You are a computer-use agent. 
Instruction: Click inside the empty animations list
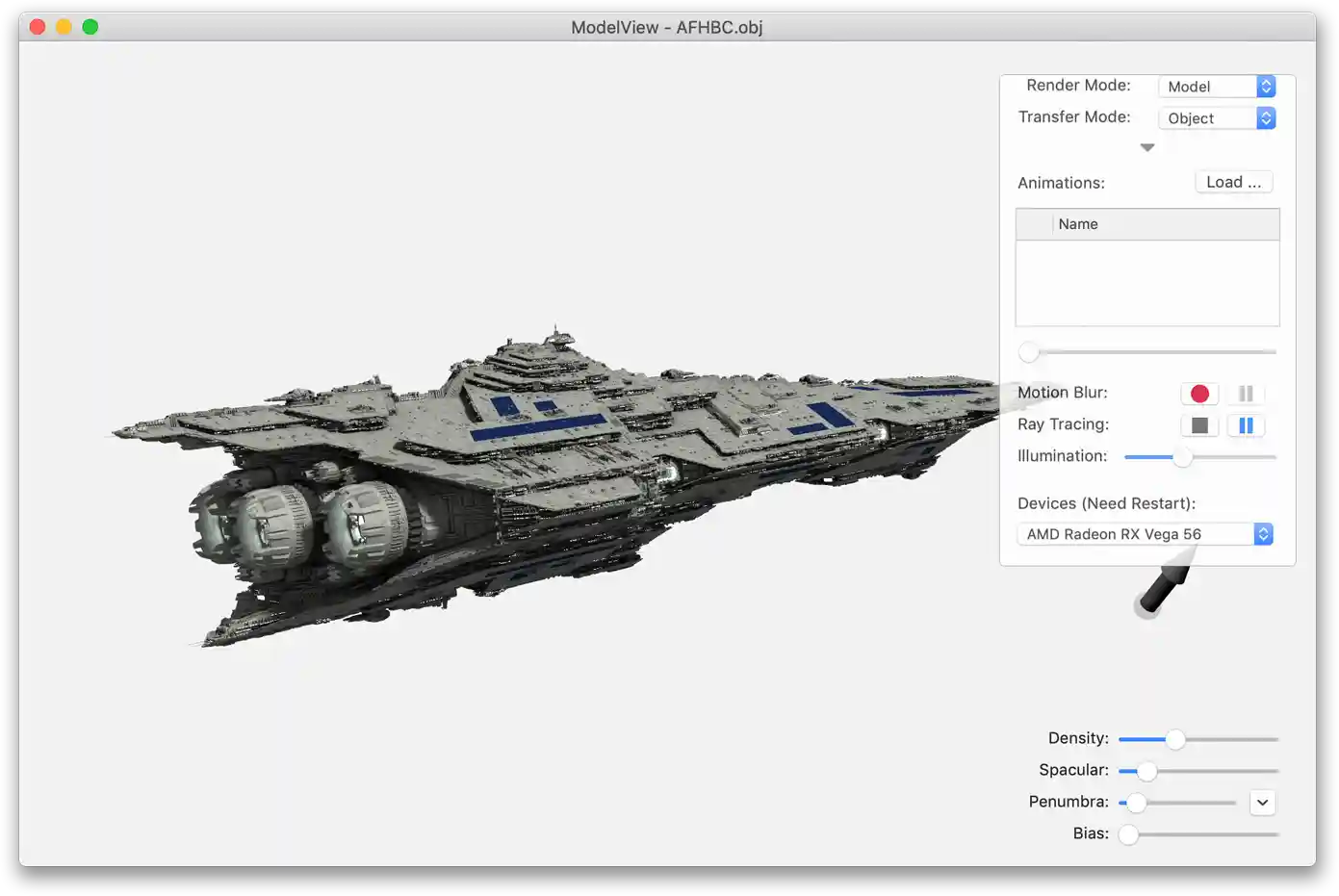pyautogui.click(x=1146, y=283)
